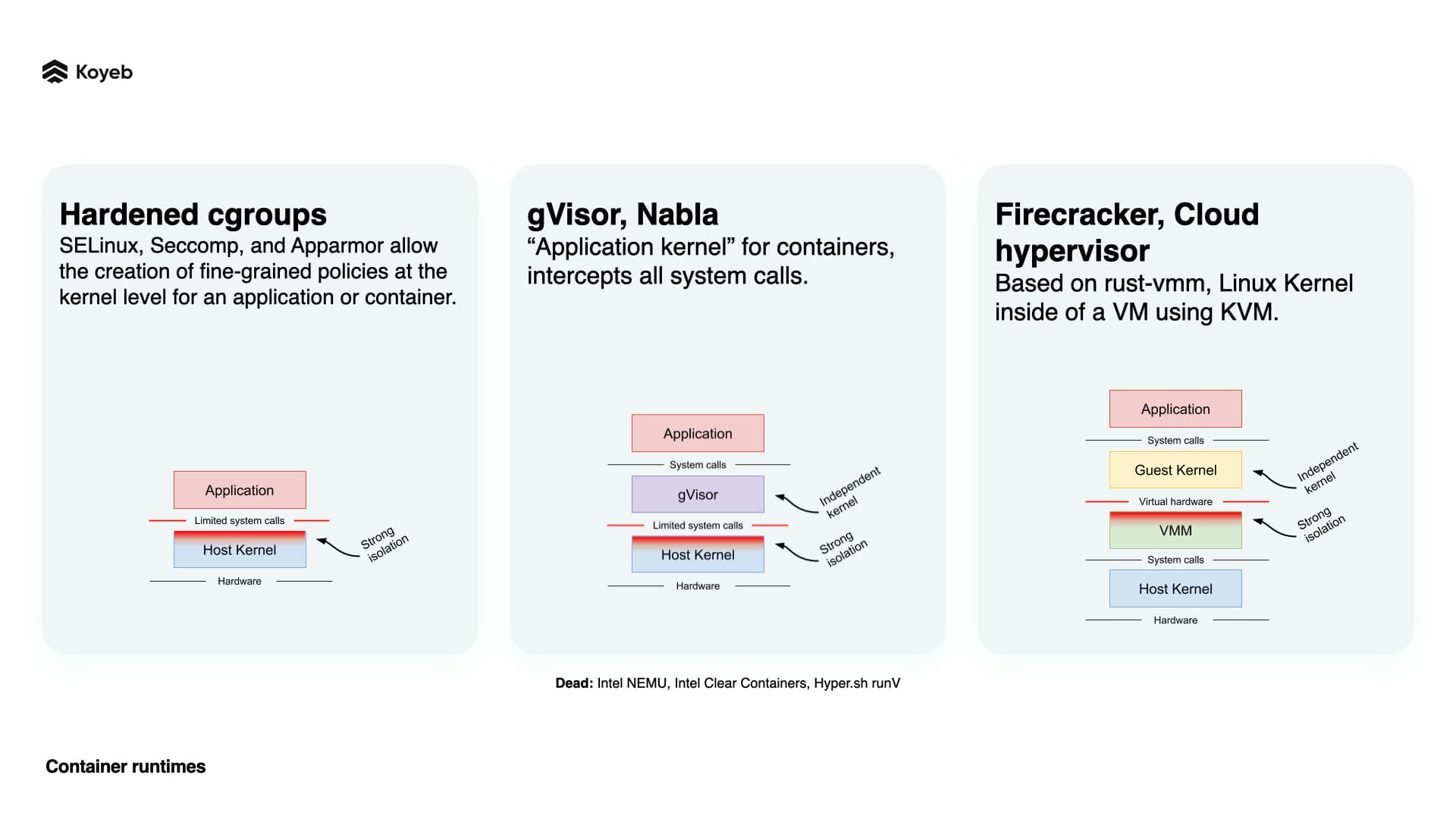The height and width of the screenshot is (819, 1456).
Task: Click the Guest Kernel block in Firecracker diagram
Action: (1175, 468)
